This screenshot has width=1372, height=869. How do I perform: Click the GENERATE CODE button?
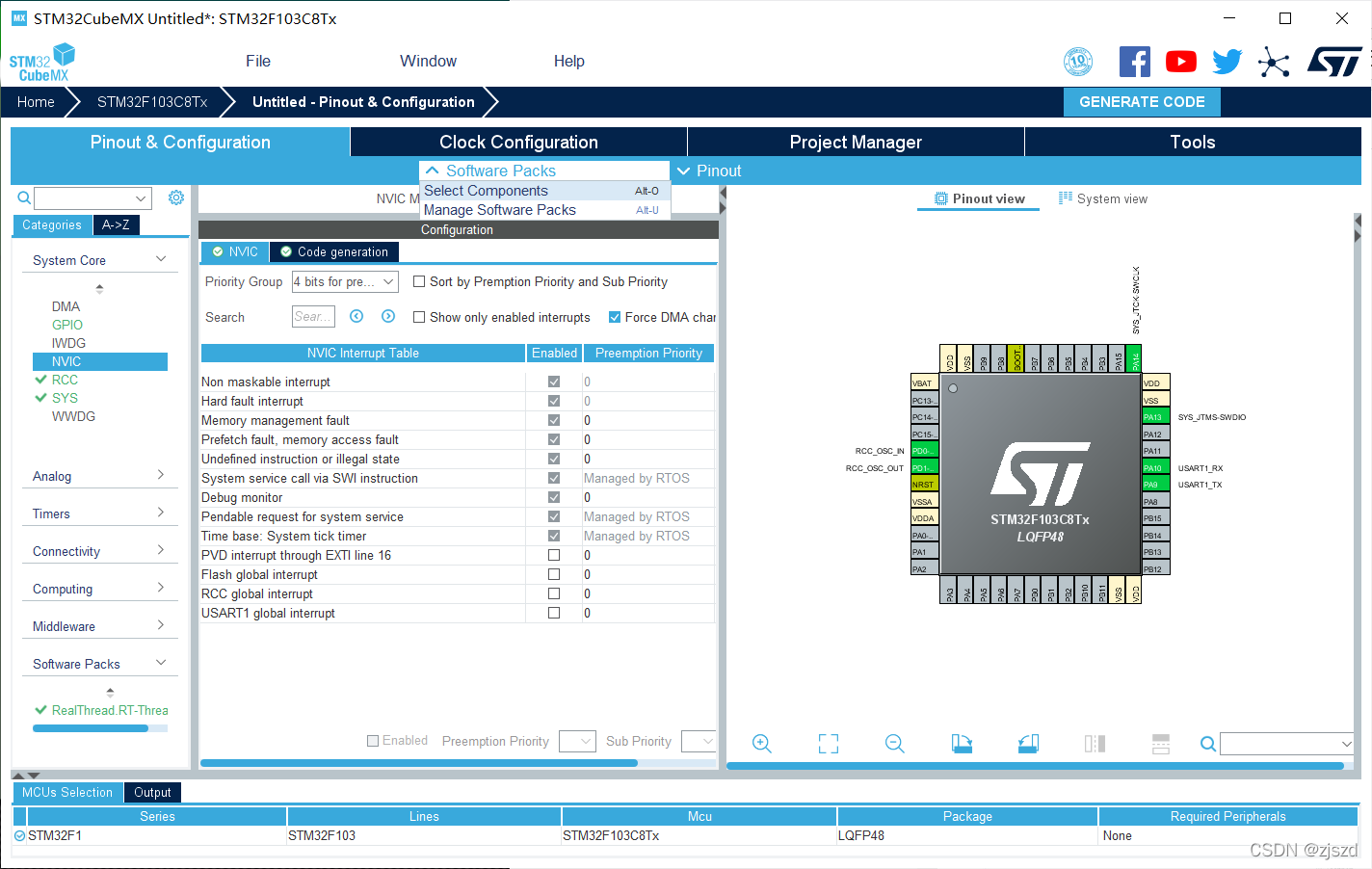1142,101
